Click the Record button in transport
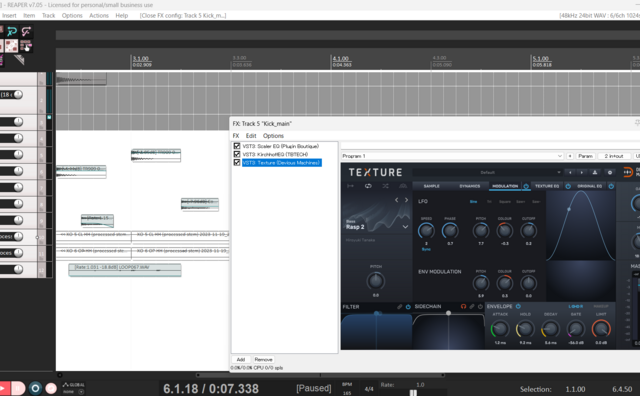Screen dimensions: 640x396 (x=35, y=388)
